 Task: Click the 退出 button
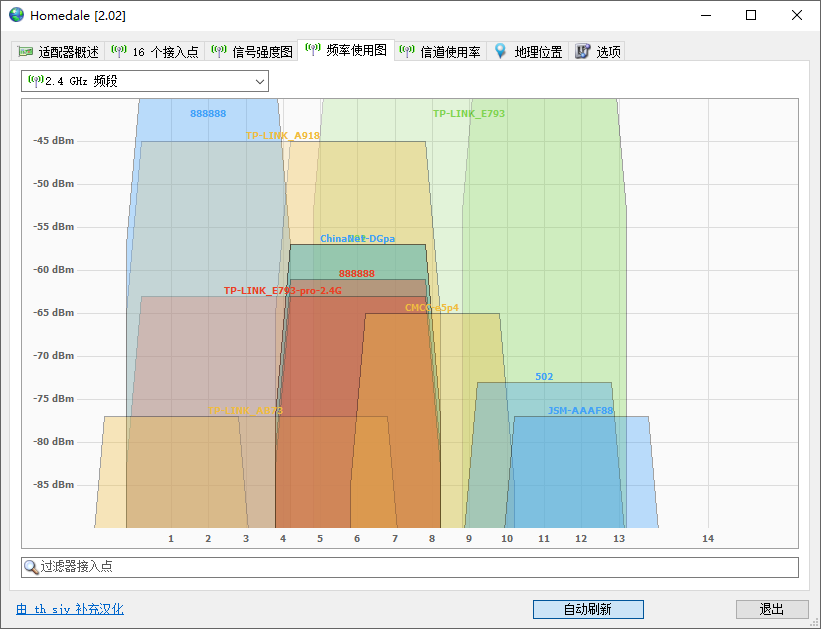pyautogui.click(x=771, y=609)
